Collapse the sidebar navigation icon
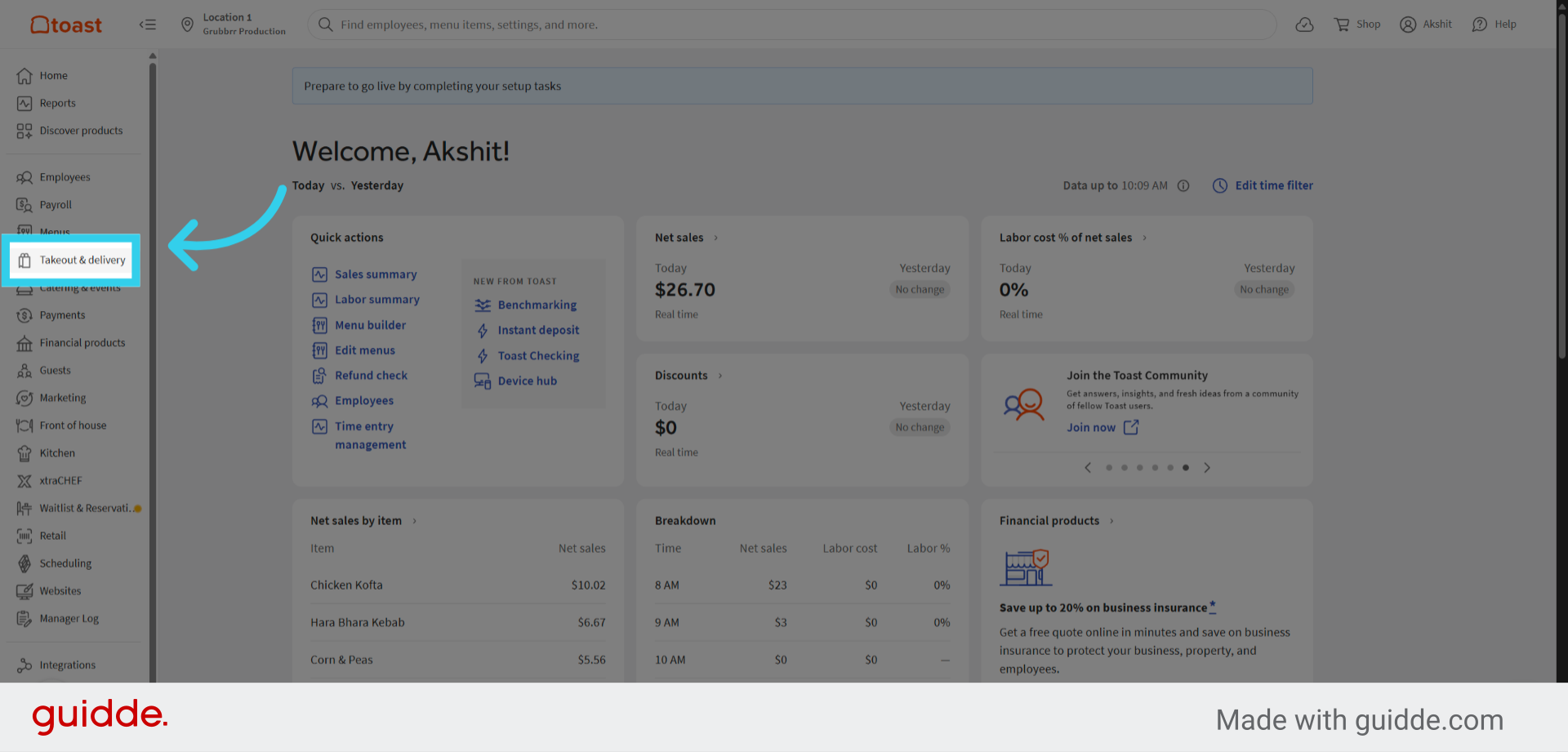The image size is (1568, 752). tap(147, 24)
